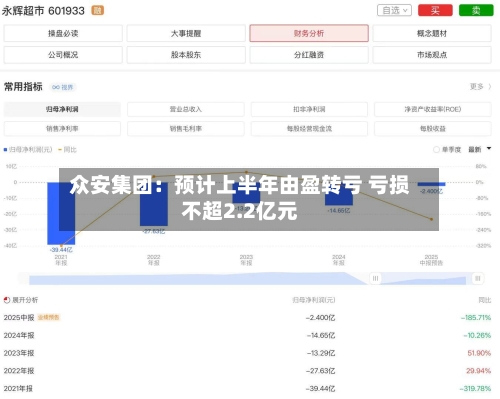Select the 销售毛利率 indicator
Image resolution: width=500 pixels, height=399 pixels.
coord(186,129)
